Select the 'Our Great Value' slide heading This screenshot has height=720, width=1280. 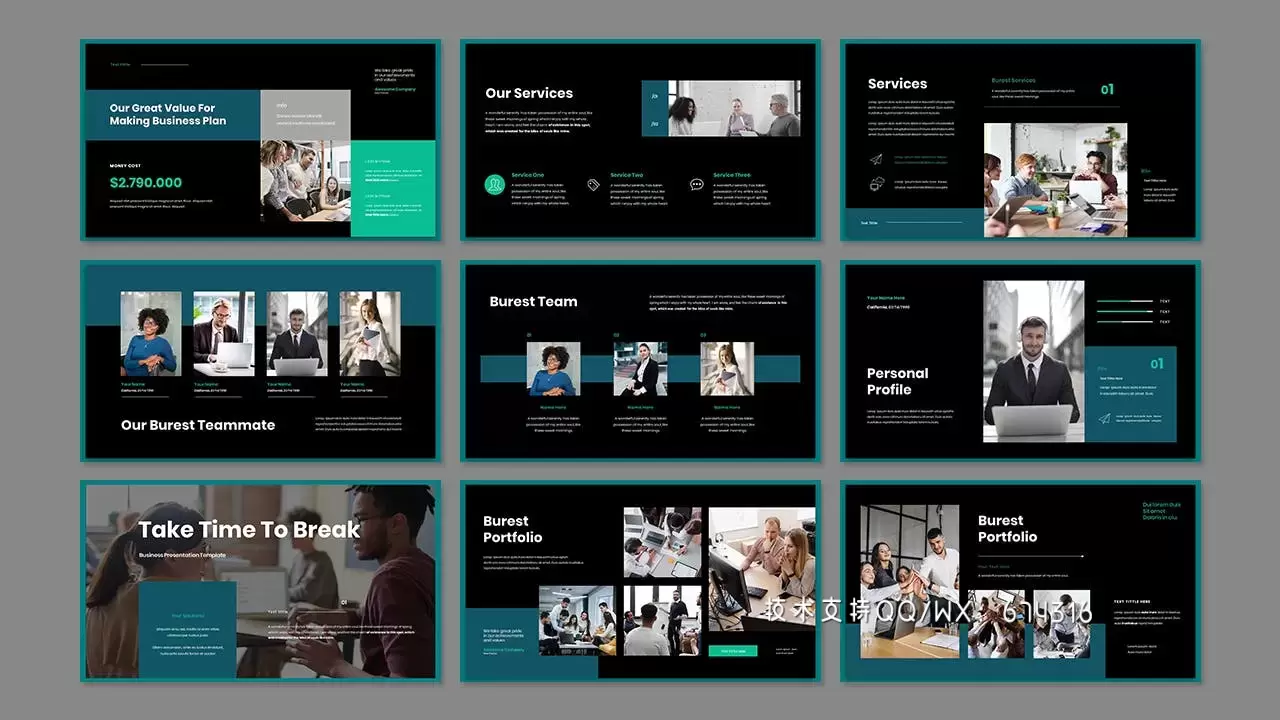pos(167,115)
